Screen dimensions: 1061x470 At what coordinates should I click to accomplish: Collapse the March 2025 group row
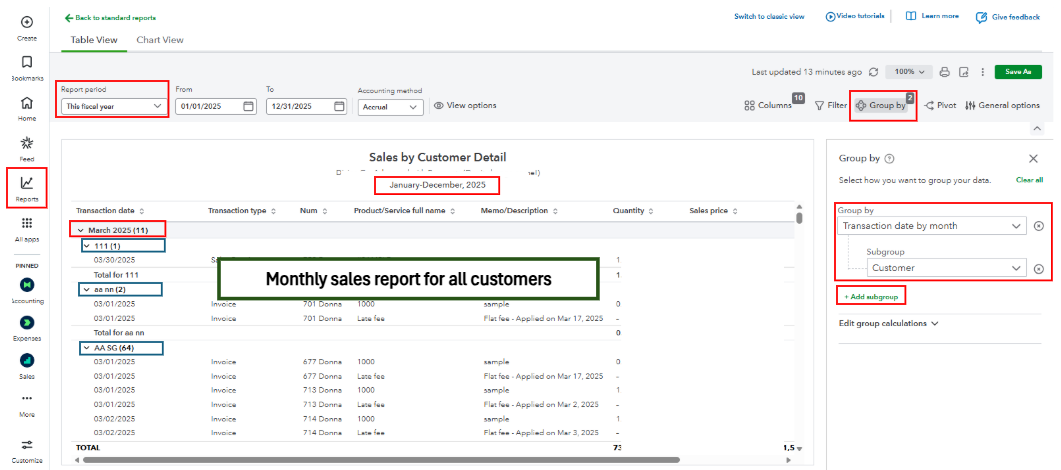point(81,230)
